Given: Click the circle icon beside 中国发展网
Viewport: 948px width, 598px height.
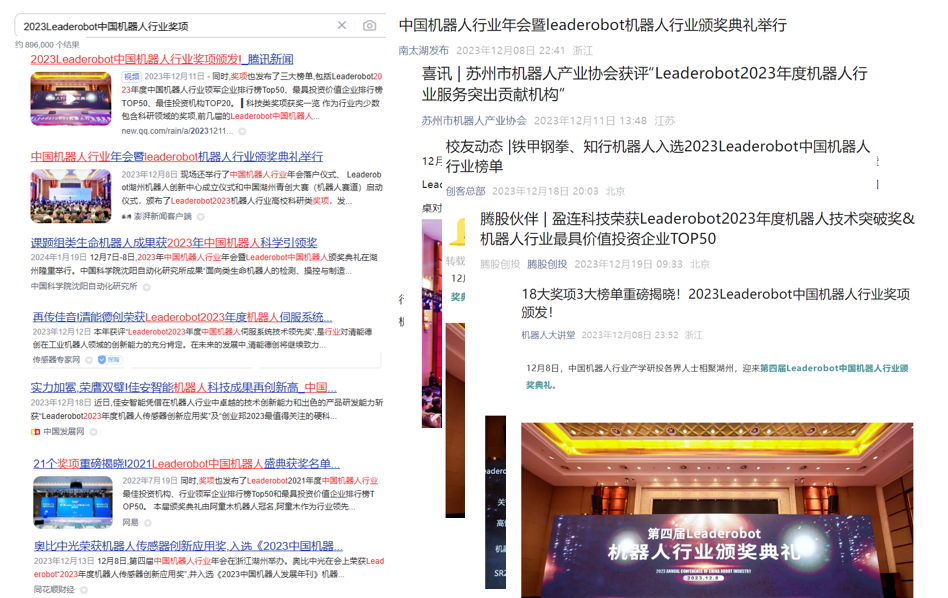Looking at the screenshot, I should tap(93, 432).
